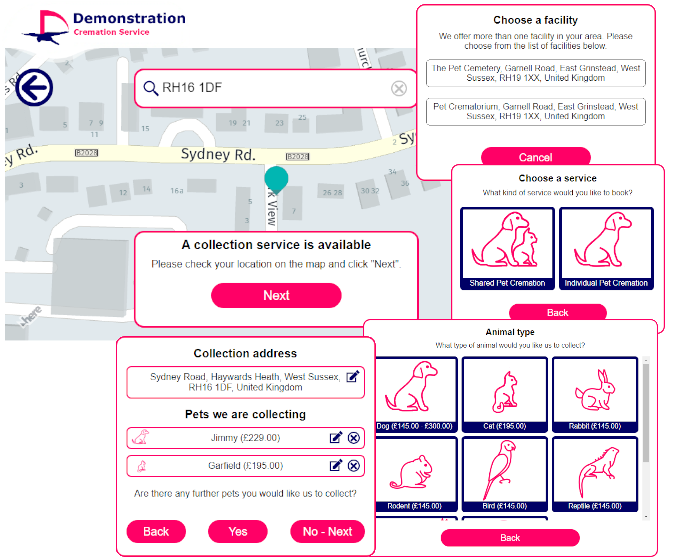Image resolution: width=680 pixels, height=557 pixels.
Task: Click the dog icon beside Jimmy
Action: (x=141, y=437)
